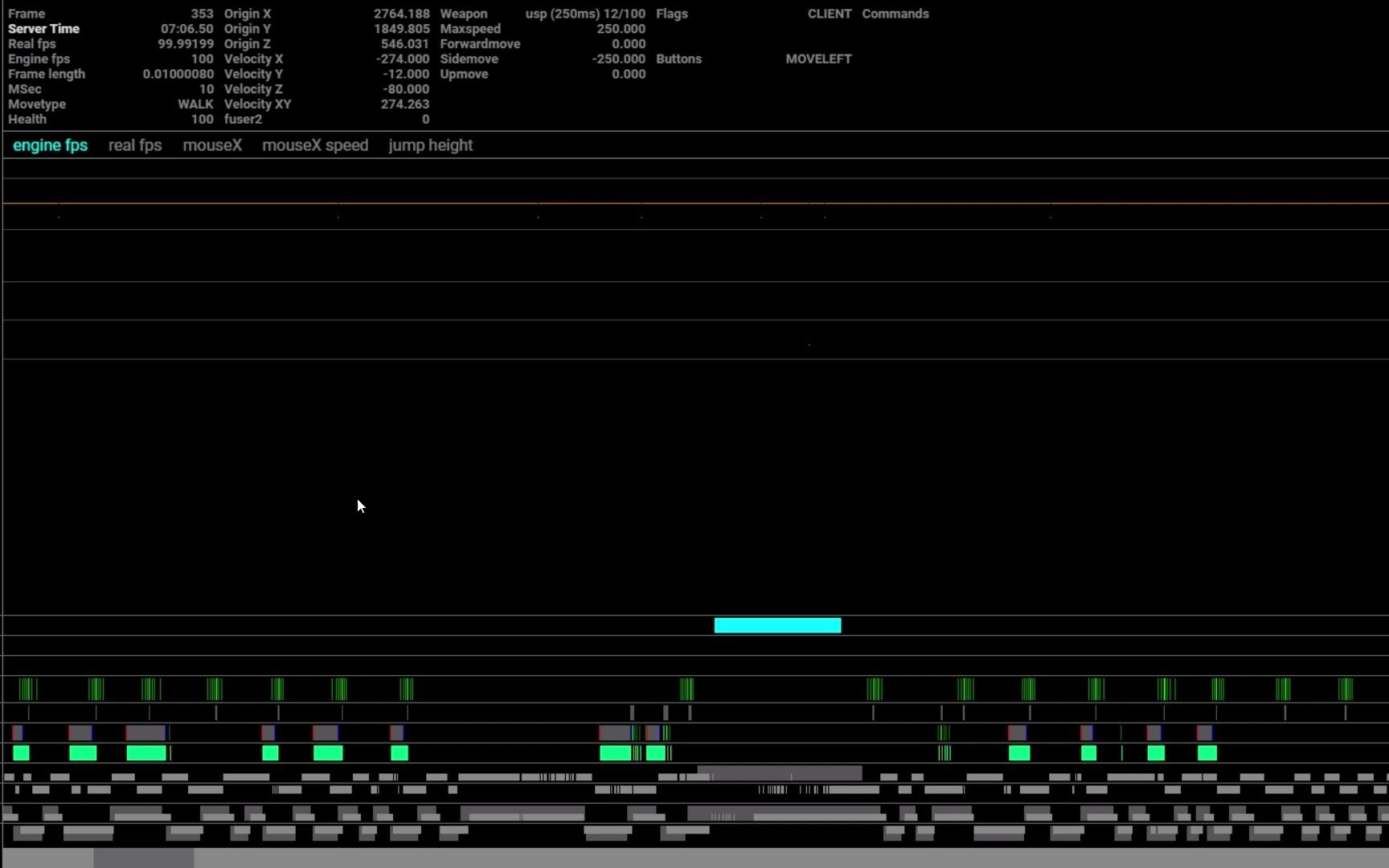This screenshot has height=868, width=1389.
Task: Select the Velocity Y value -12.000
Action: [405, 74]
